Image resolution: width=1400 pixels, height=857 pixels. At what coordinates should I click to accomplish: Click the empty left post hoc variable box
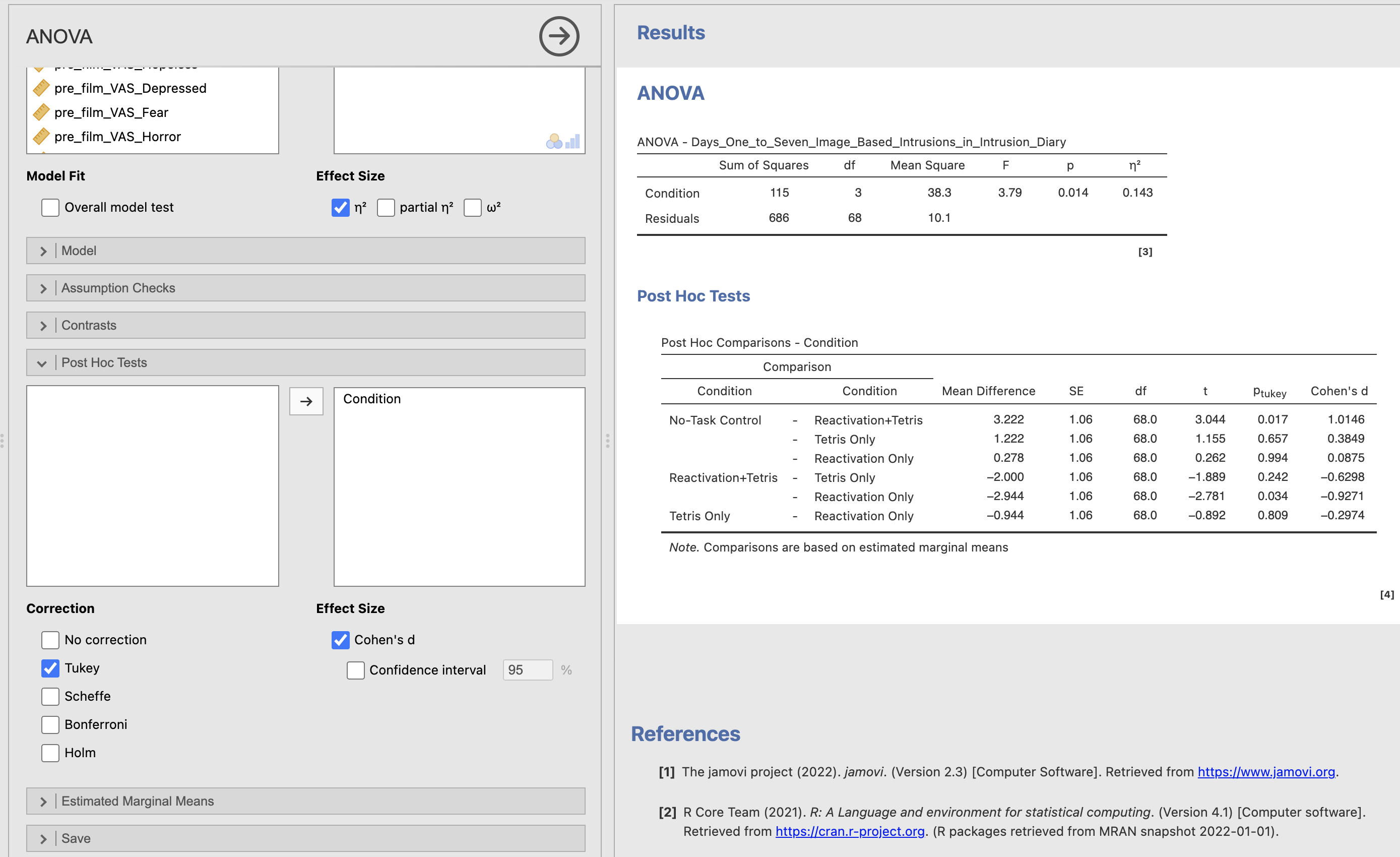point(153,486)
